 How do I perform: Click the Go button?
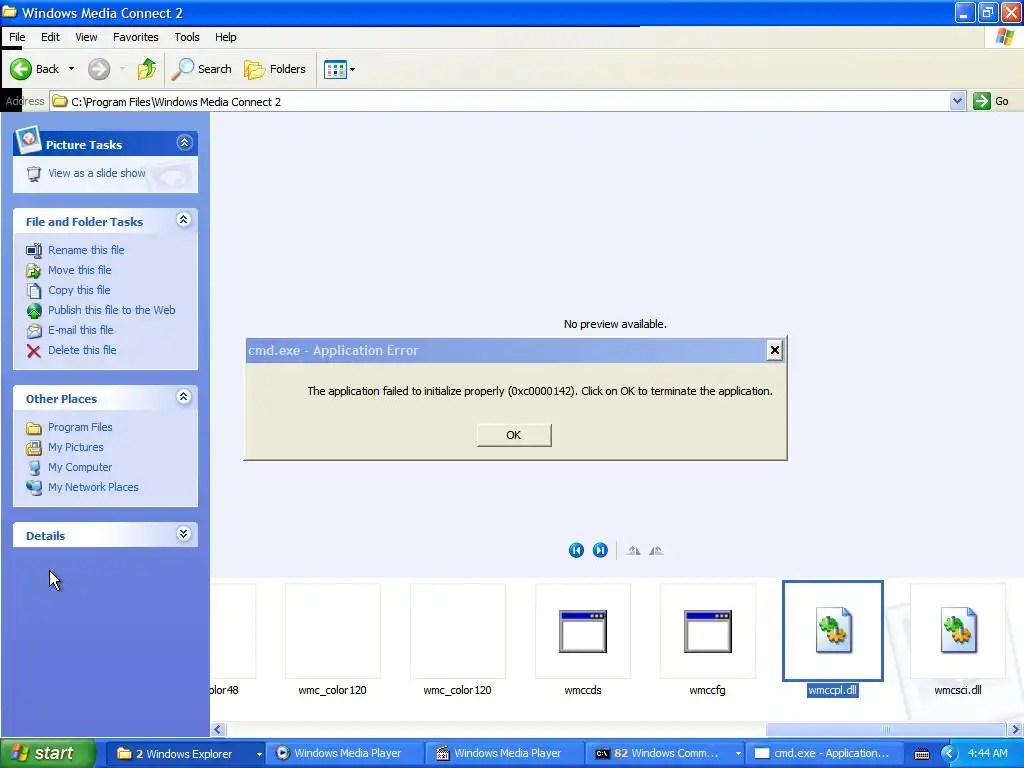pos(991,101)
